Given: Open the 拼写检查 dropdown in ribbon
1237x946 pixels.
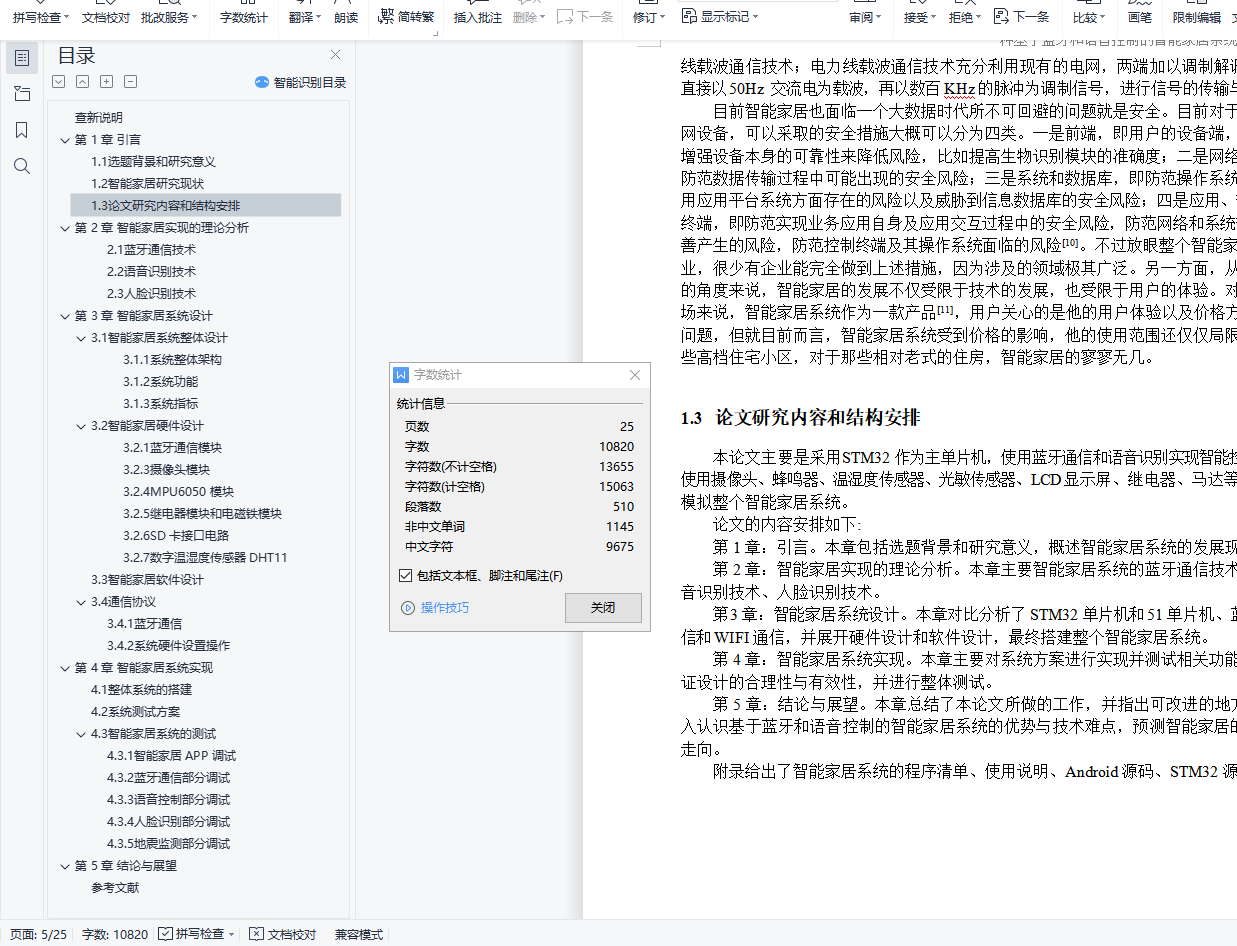Looking at the screenshot, I should pos(41,17).
